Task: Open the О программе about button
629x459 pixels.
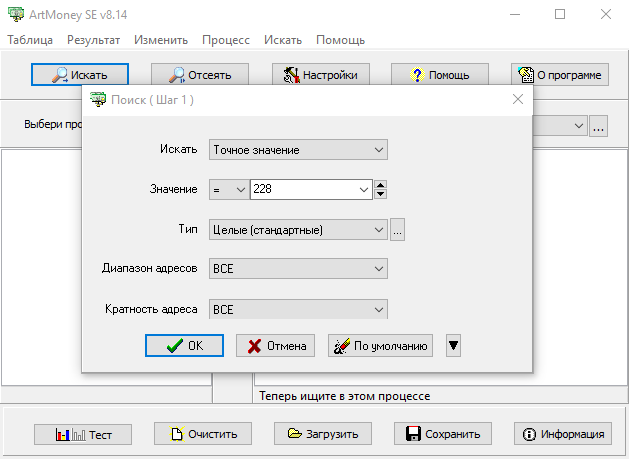Action: 560,75
